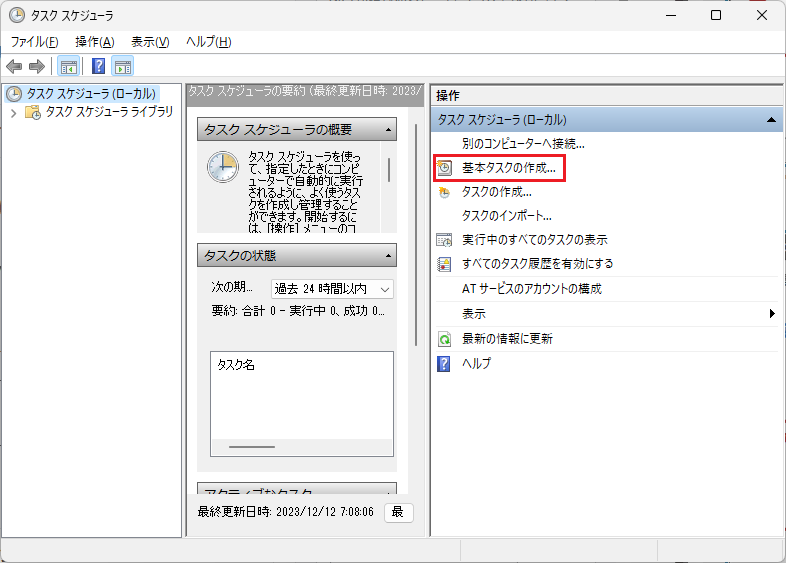This screenshot has height=563, width=786.
Task: Click the 基本タスクの作成 icon
Action: coord(444,168)
